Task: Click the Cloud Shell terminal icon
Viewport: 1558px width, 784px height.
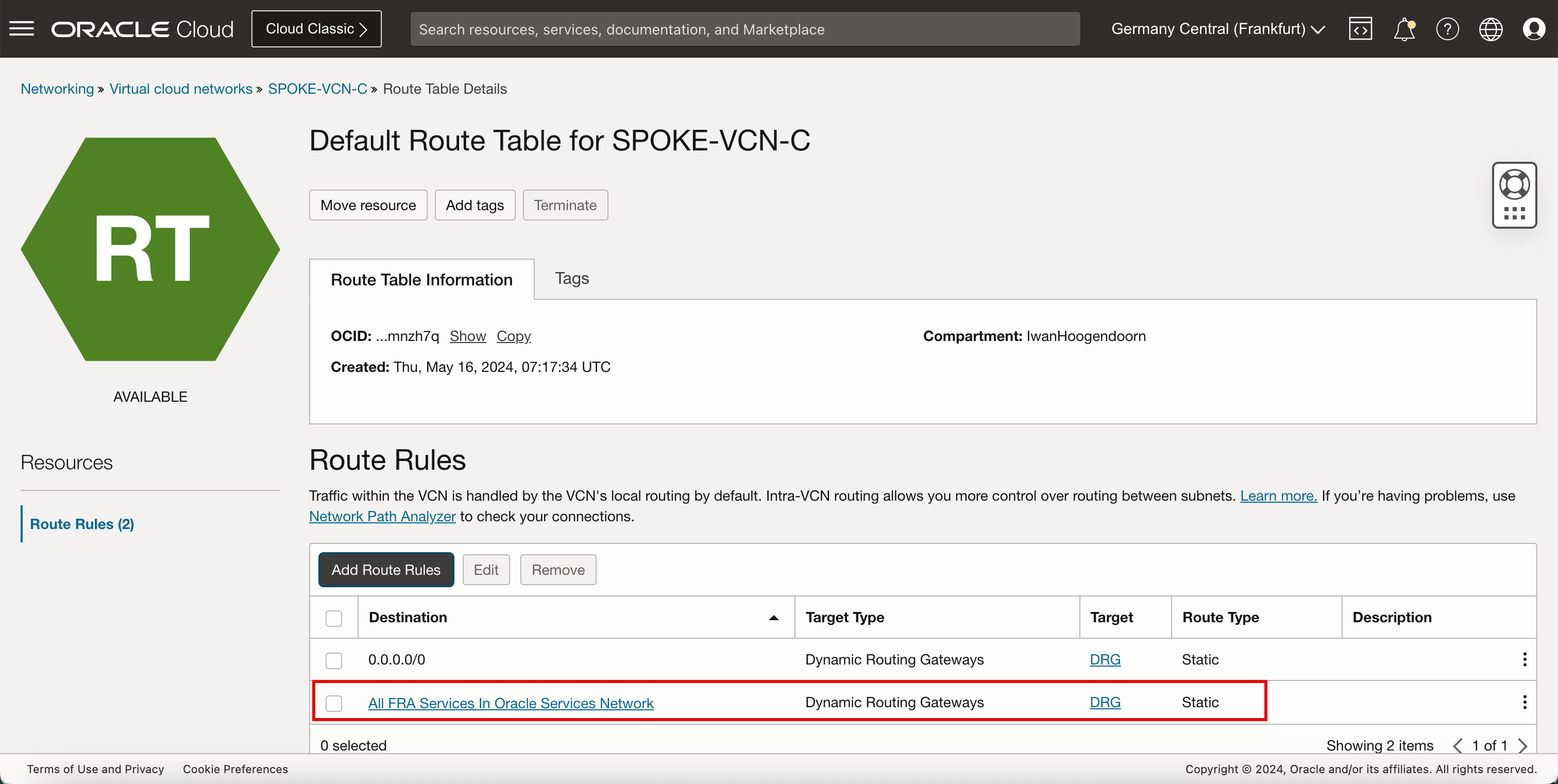Action: (x=1361, y=29)
